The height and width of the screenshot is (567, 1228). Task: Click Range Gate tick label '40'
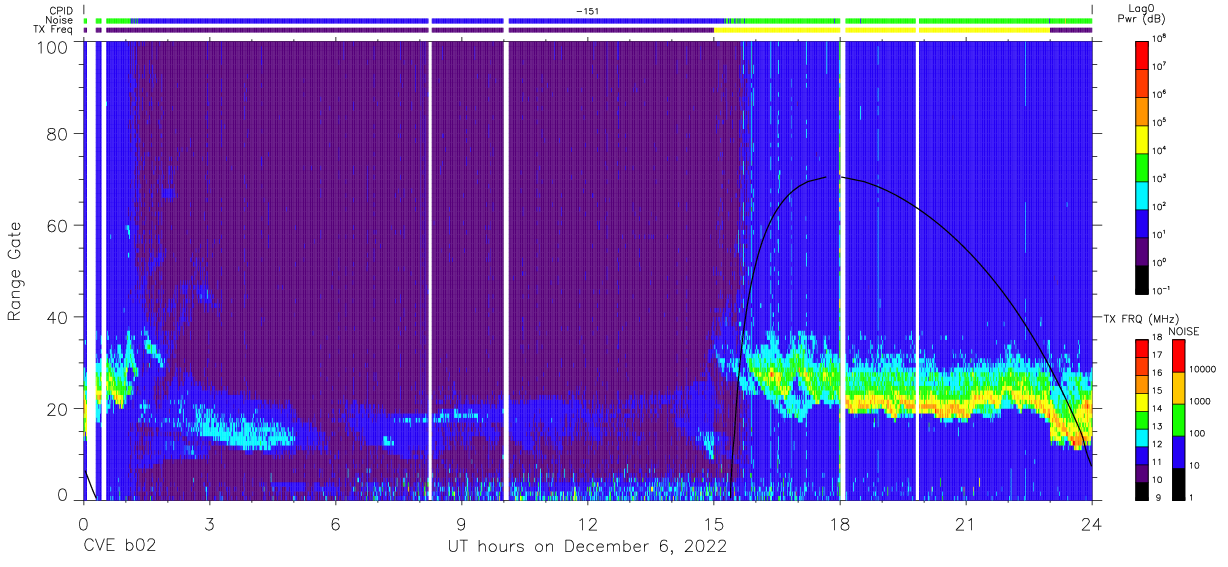coord(57,317)
